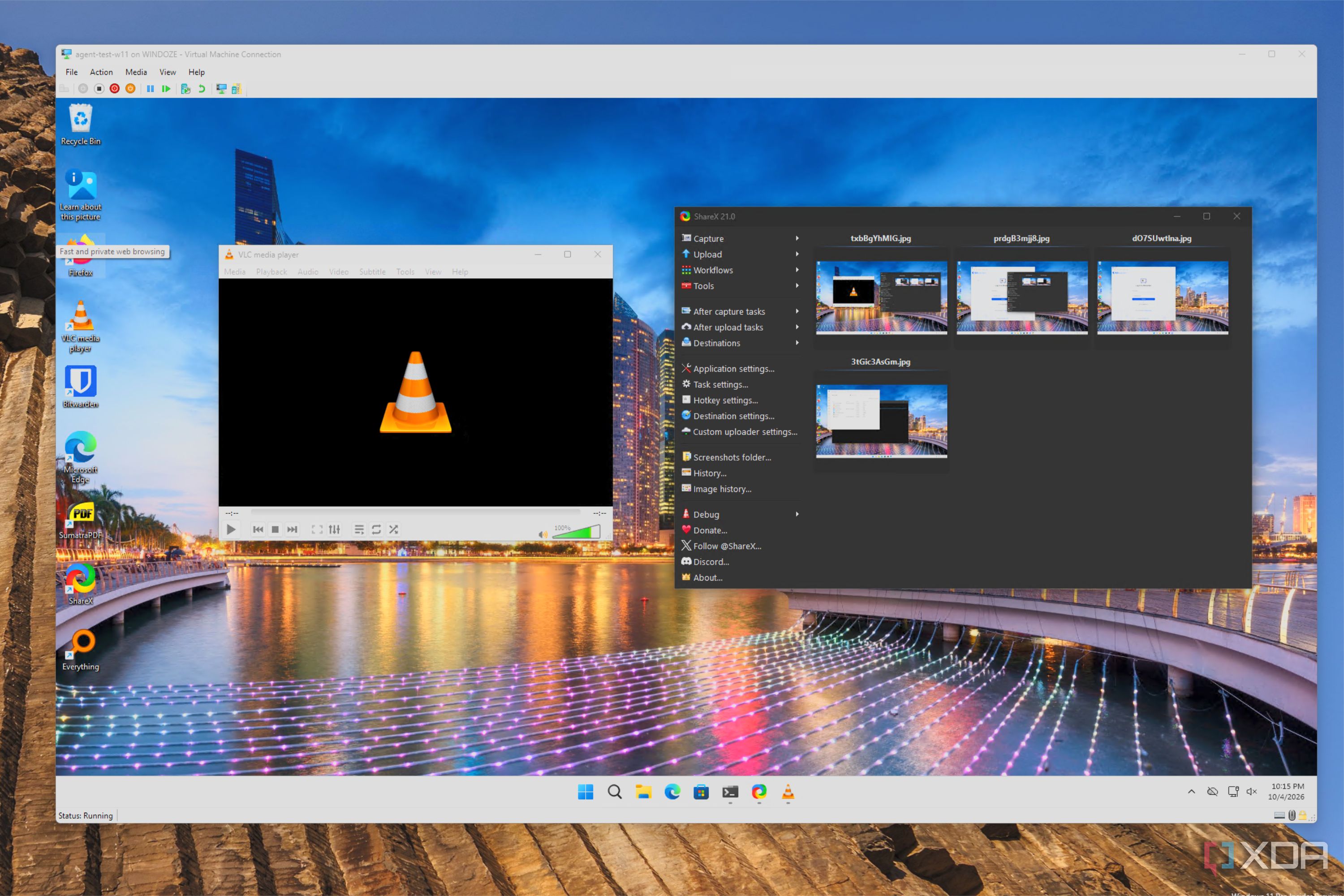Open the File menu in Hyper-V window

(71, 72)
